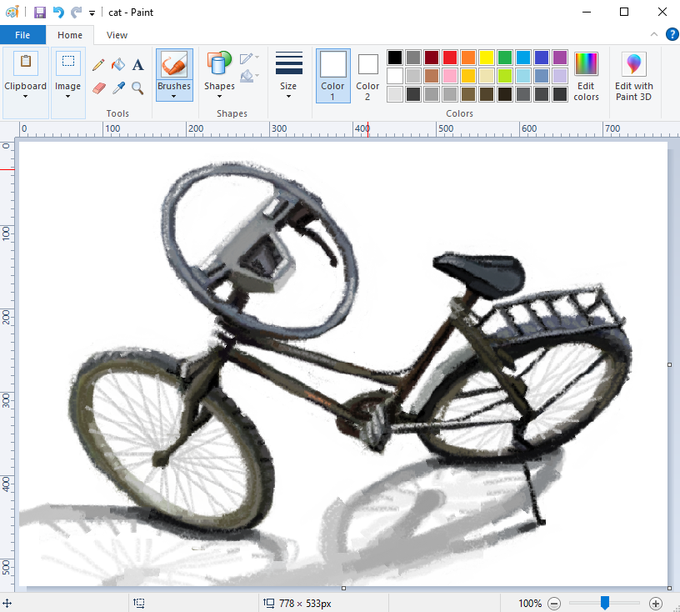Click the Size line thickness icon
This screenshot has height=612, width=680.
(x=289, y=63)
